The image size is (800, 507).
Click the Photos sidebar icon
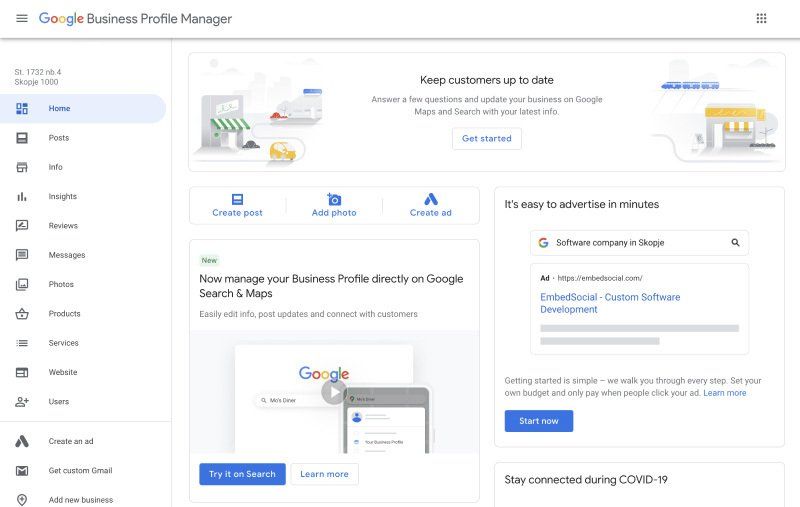(x=22, y=285)
